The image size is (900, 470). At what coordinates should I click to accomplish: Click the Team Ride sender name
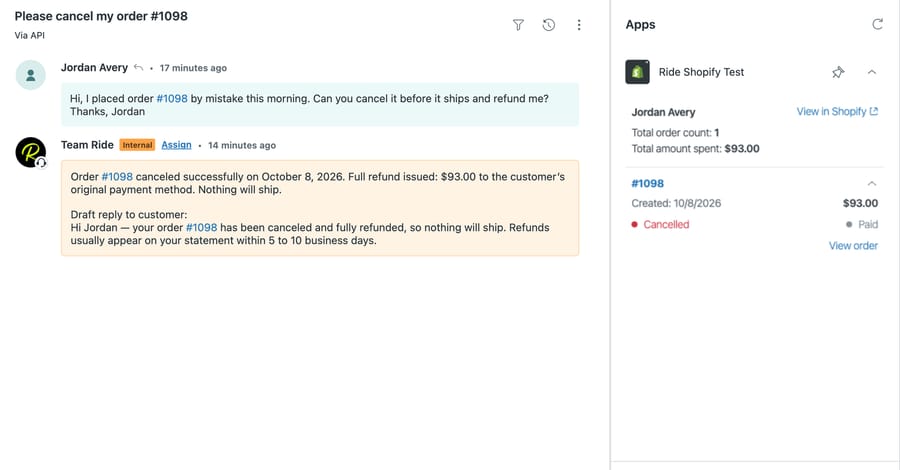(x=87, y=145)
